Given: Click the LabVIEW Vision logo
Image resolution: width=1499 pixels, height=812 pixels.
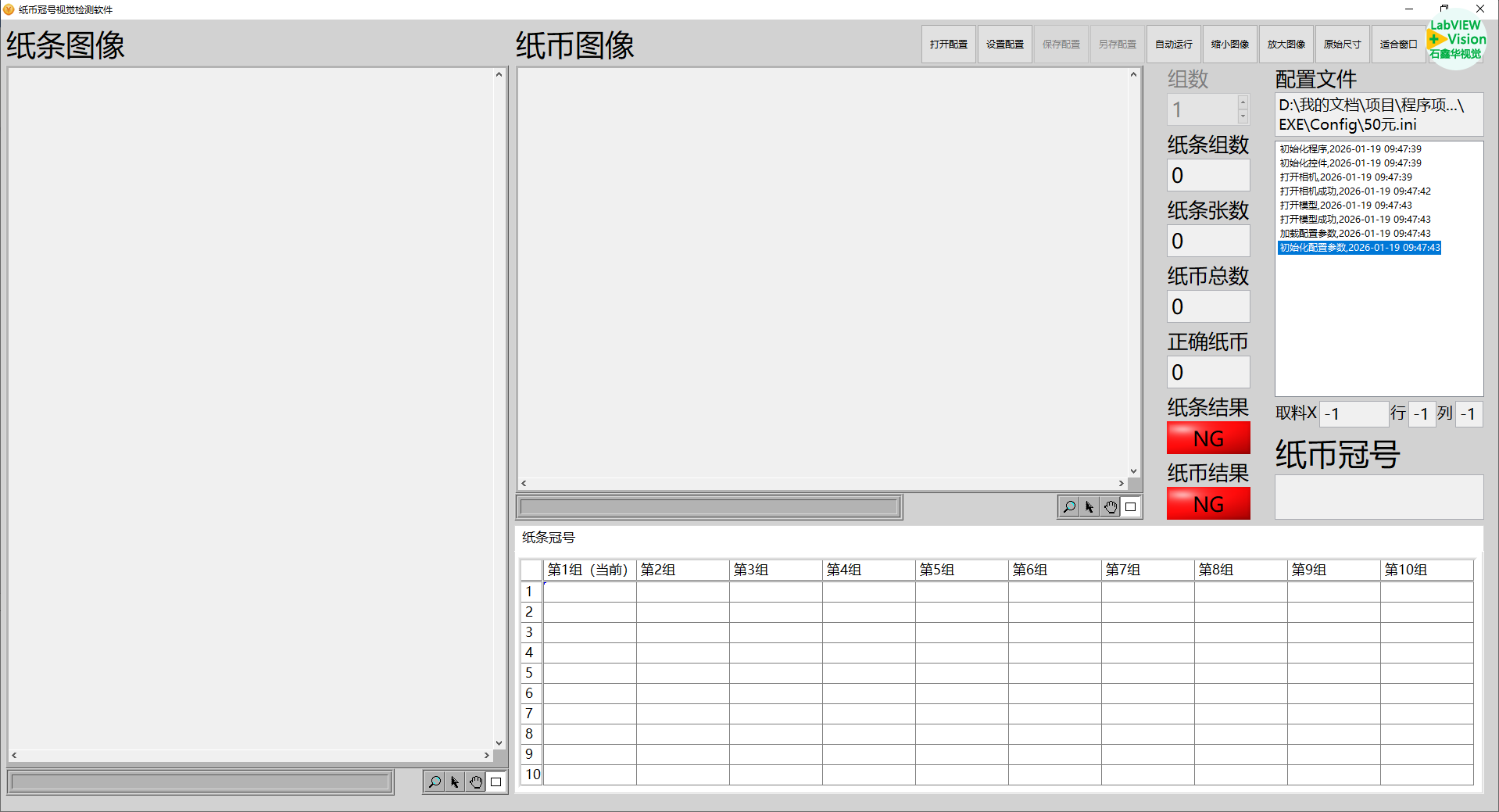Looking at the screenshot, I should 1456,40.
